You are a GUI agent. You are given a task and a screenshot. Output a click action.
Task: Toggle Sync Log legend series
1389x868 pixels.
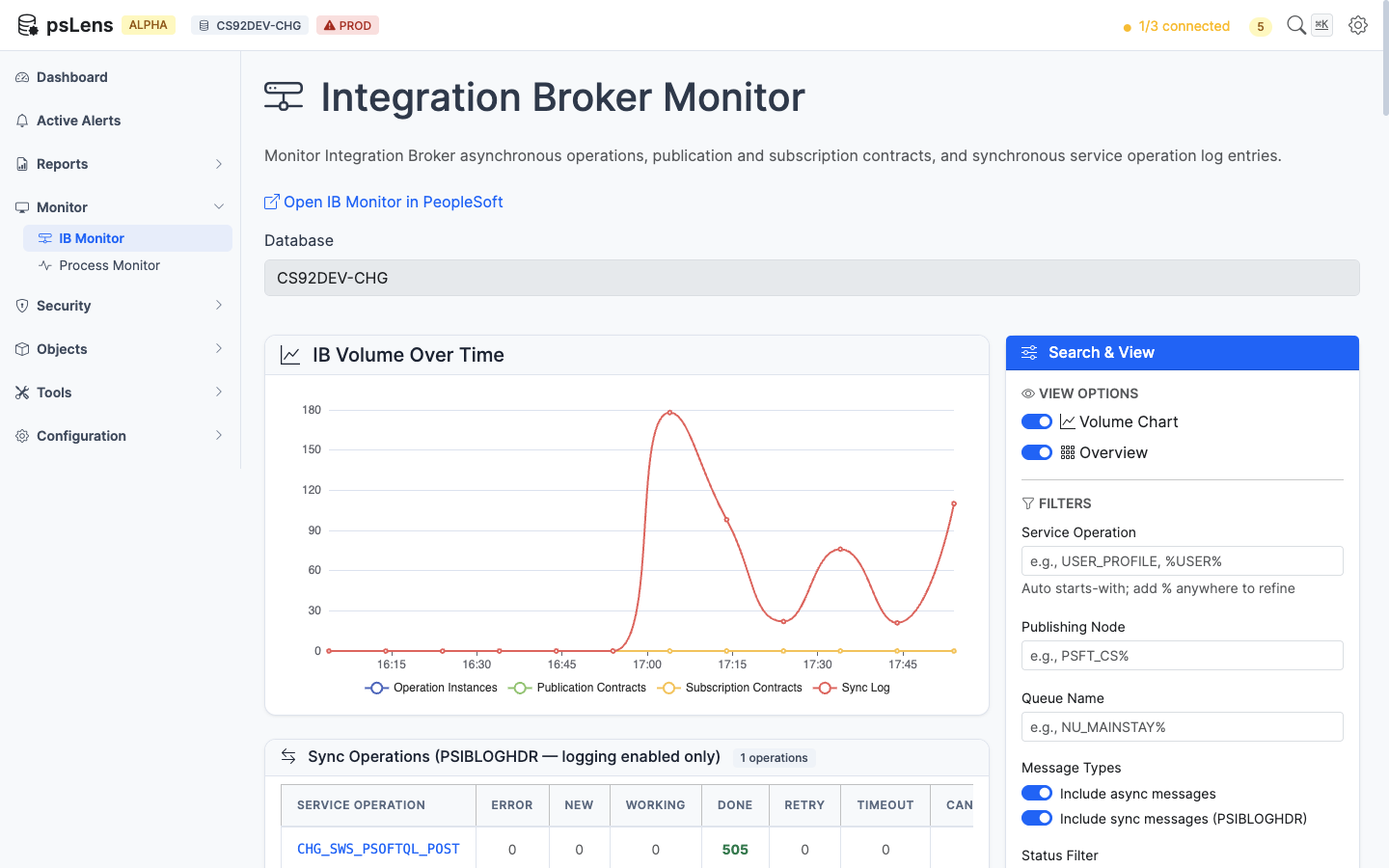[852, 688]
